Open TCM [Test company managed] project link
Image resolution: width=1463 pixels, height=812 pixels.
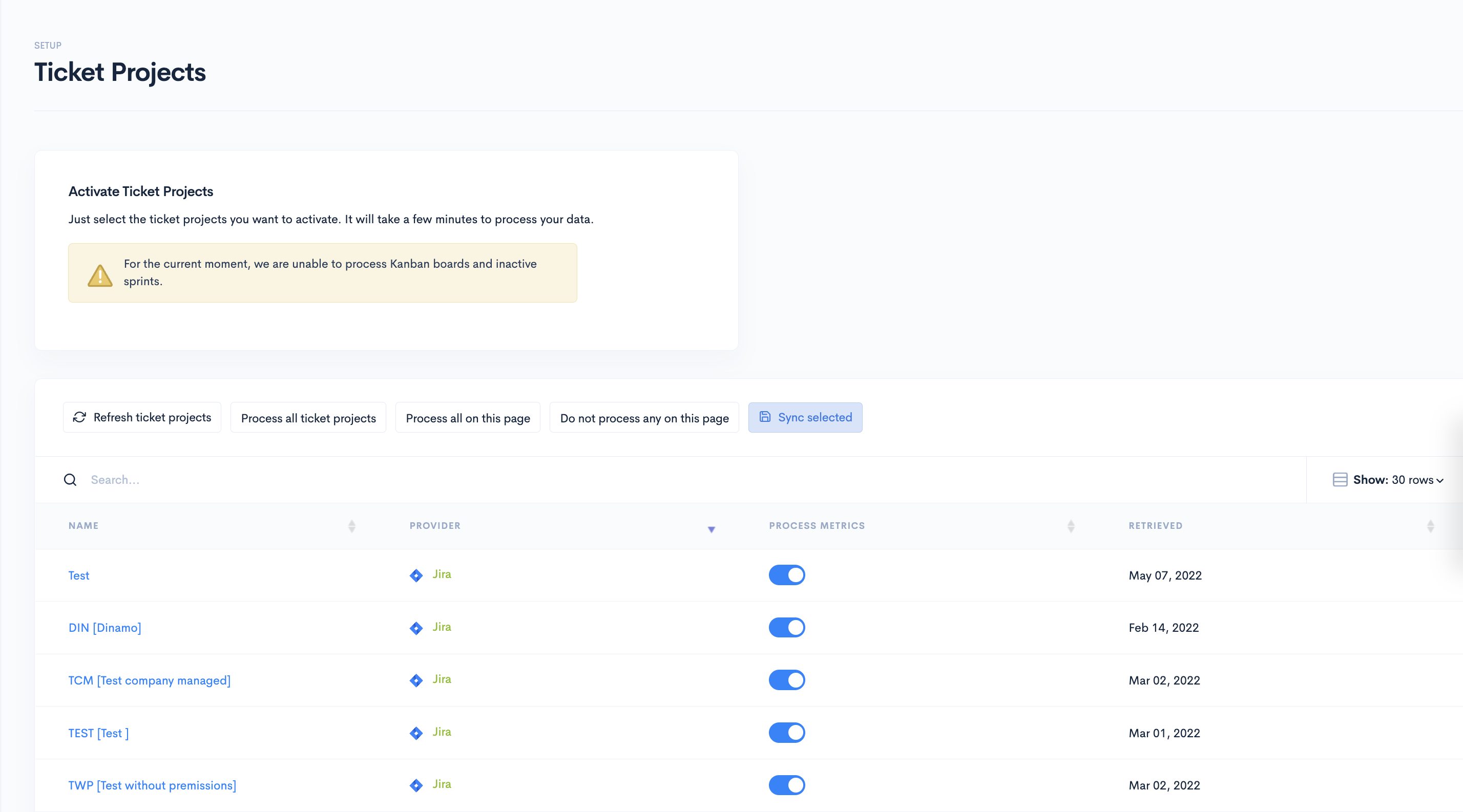(150, 680)
